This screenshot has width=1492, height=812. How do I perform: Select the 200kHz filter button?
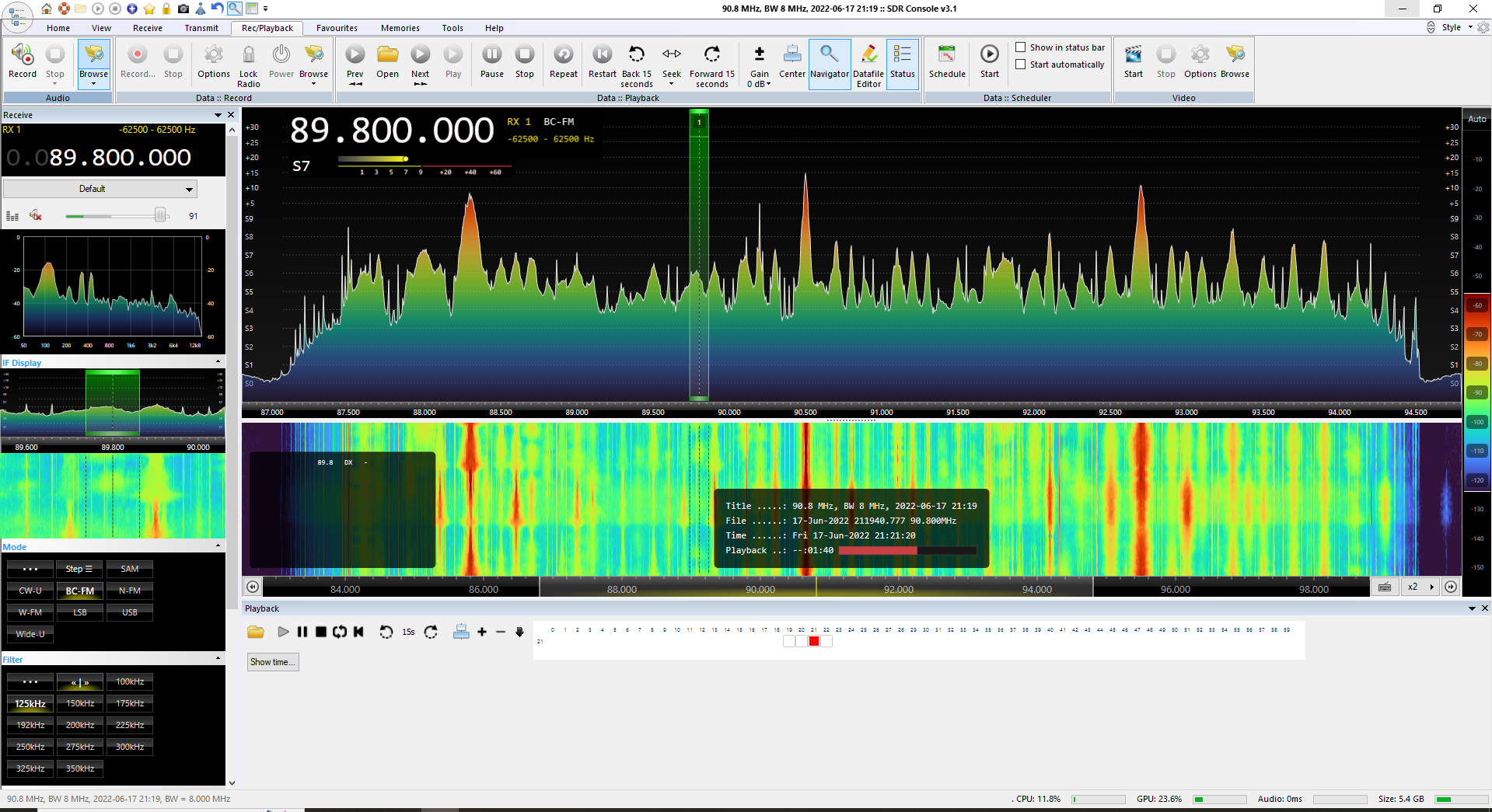coord(80,725)
